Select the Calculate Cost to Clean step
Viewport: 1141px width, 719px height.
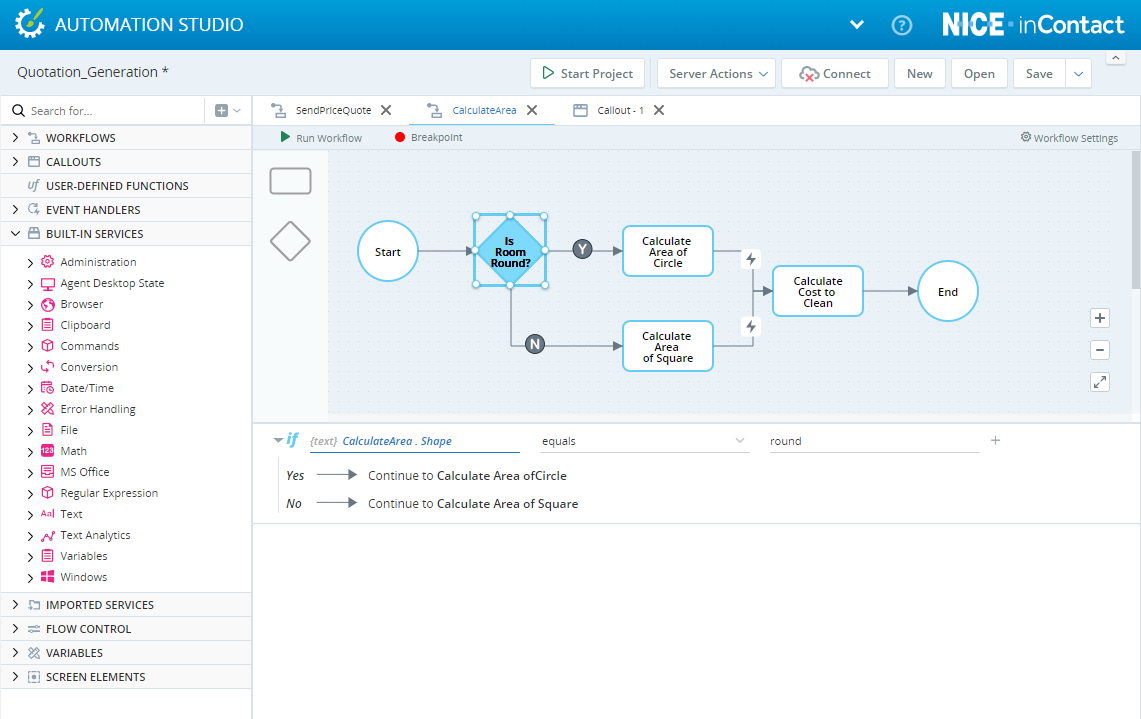pos(818,292)
